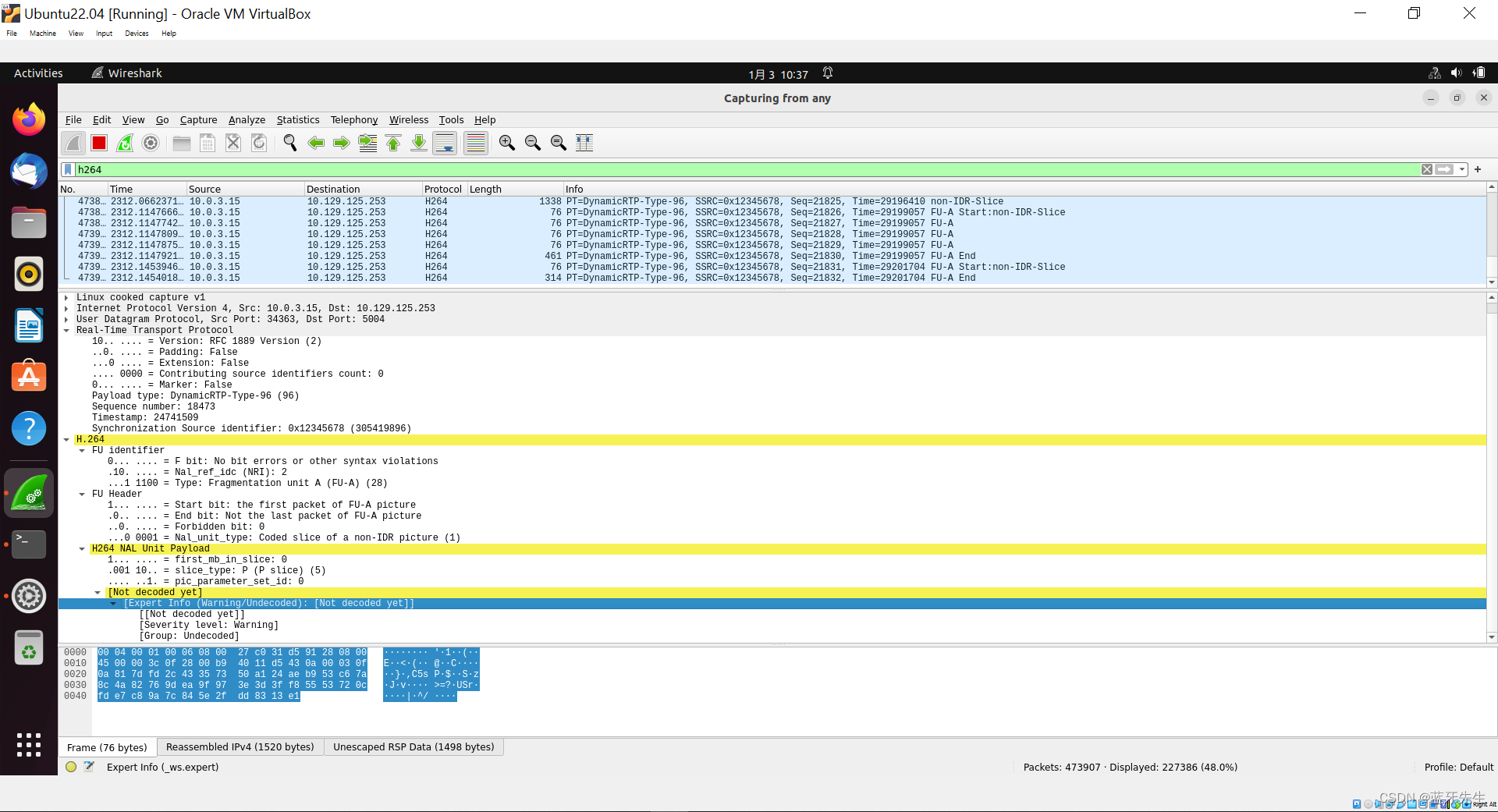Switch to the Reassembled IPv4 tab

pyautogui.click(x=240, y=746)
